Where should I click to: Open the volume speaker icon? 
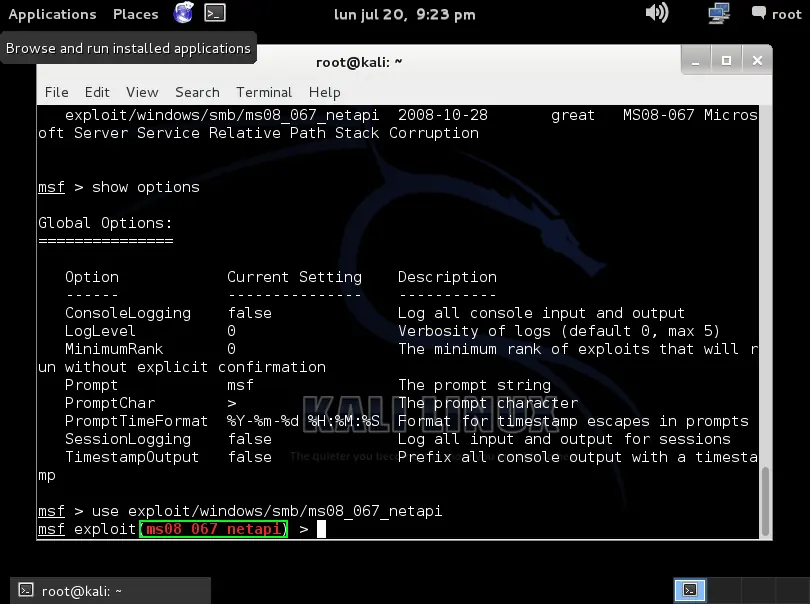click(657, 12)
